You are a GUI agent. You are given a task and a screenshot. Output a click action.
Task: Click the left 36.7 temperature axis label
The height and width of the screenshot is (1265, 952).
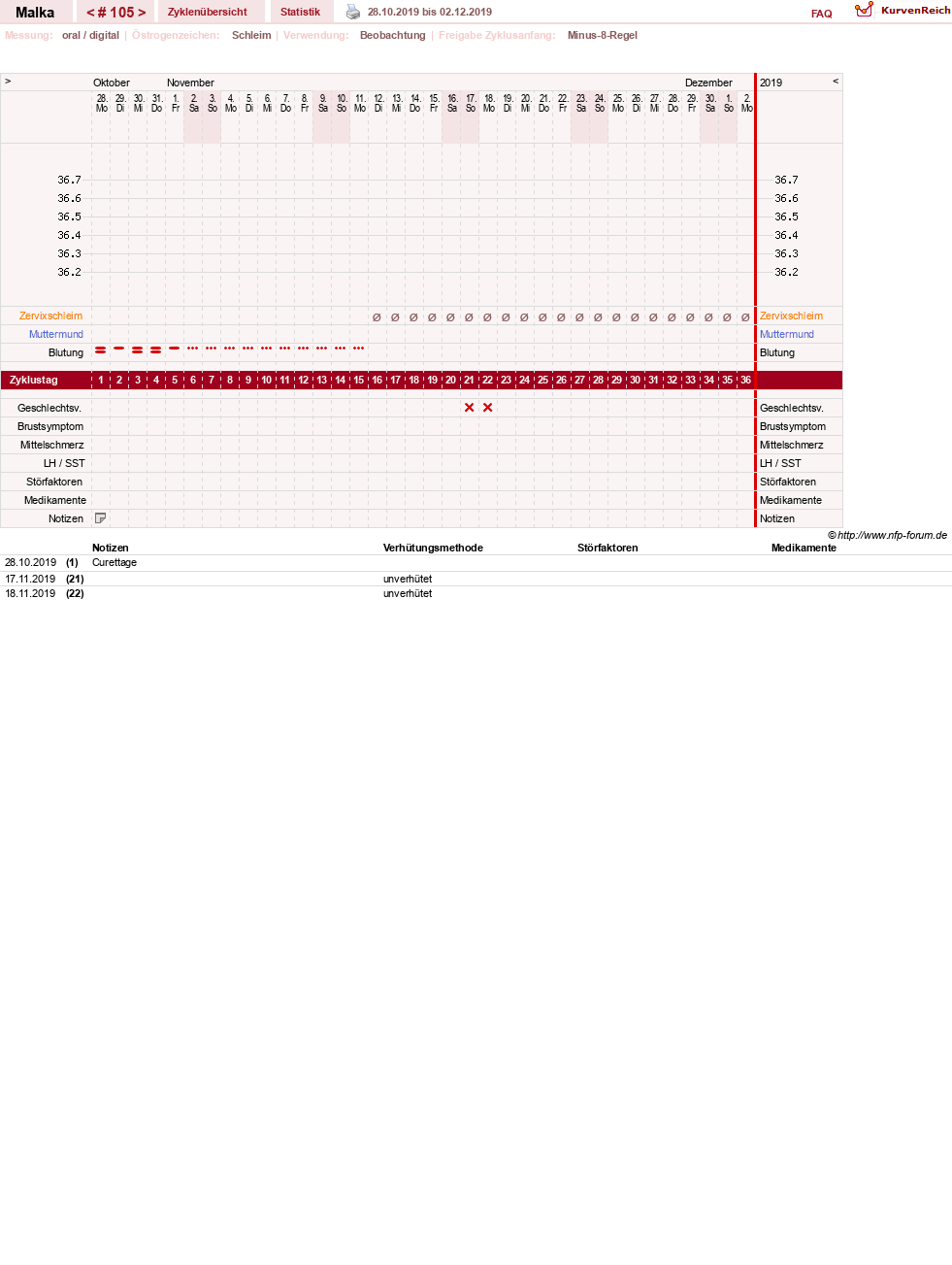coord(69,180)
